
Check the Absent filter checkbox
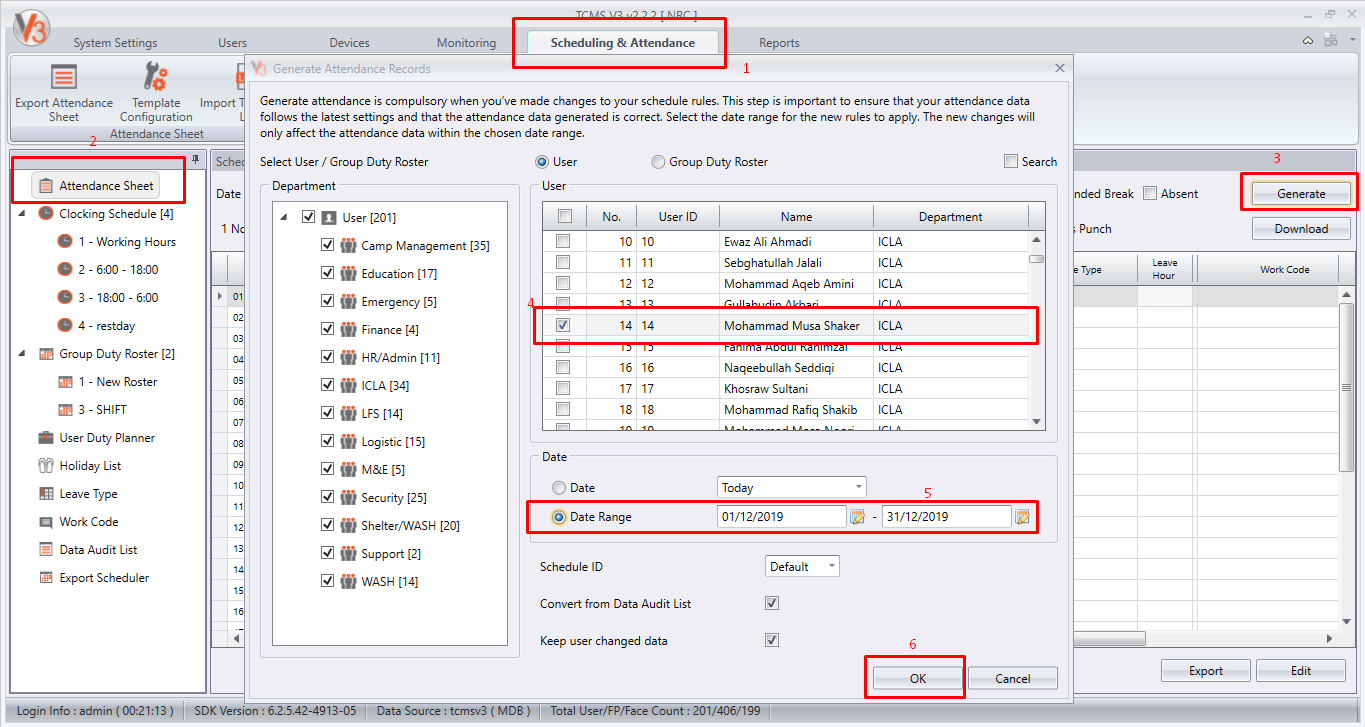pos(1150,193)
